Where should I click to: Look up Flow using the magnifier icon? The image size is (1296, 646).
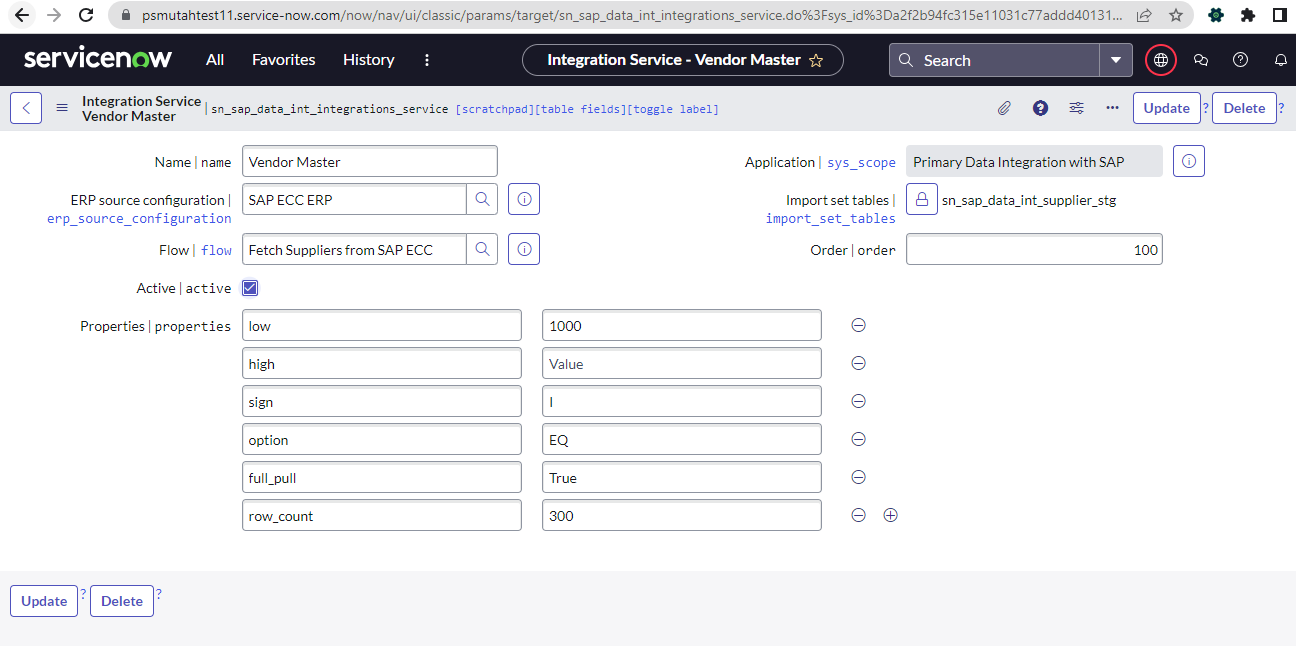click(x=482, y=250)
